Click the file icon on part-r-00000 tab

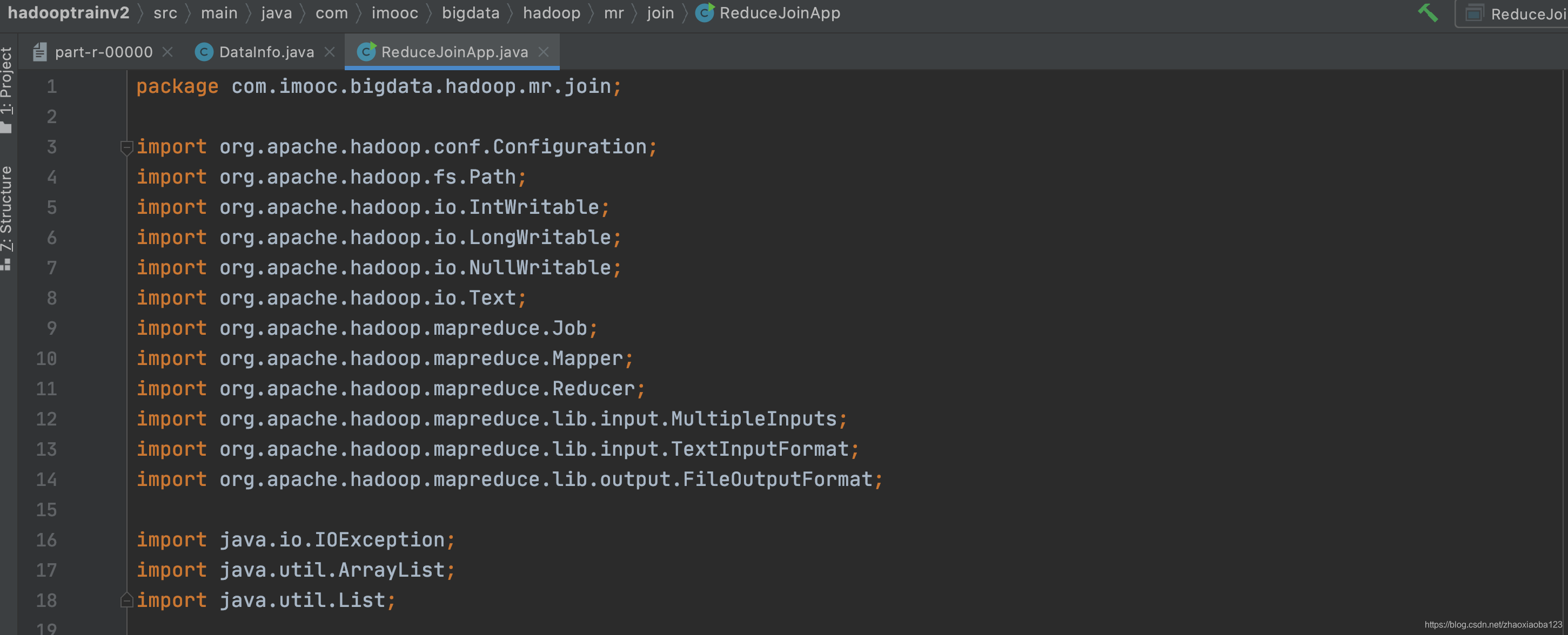pyautogui.click(x=39, y=52)
